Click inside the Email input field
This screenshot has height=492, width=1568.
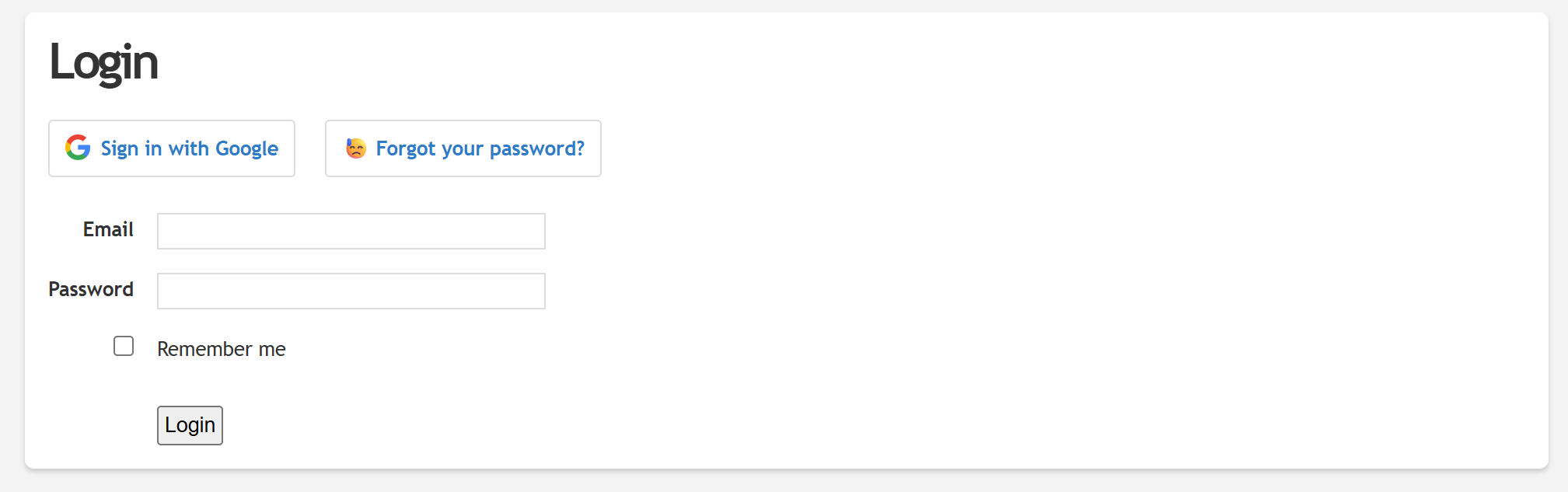[350, 230]
